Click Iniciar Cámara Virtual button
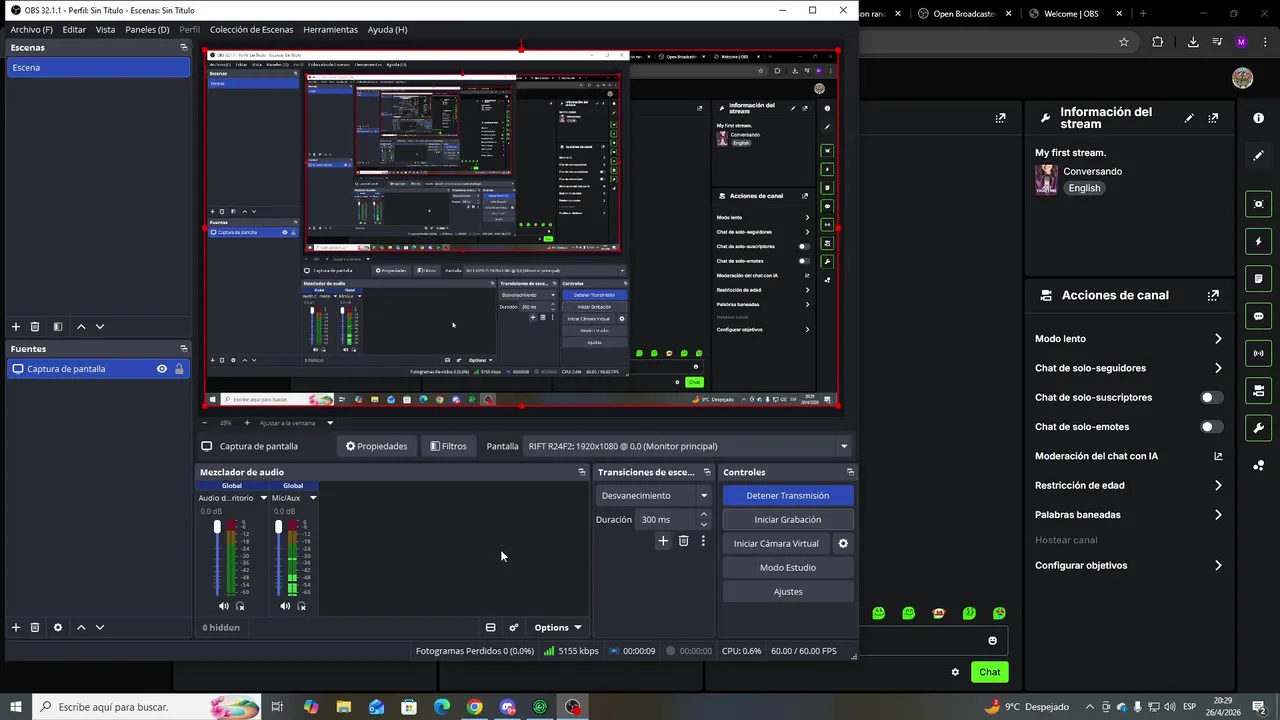The height and width of the screenshot is (720, 1280). (776, 544)
